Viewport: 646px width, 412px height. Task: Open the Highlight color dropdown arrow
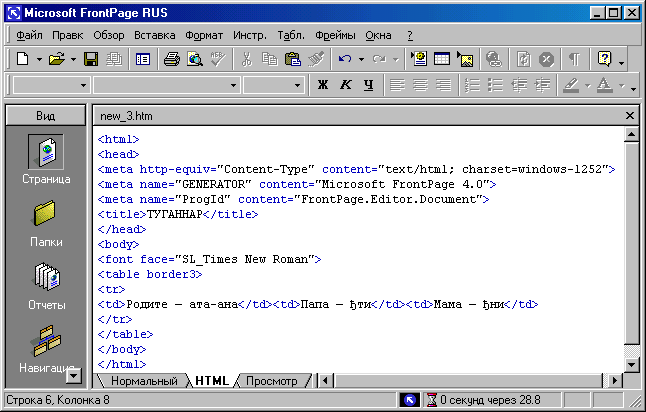click(x=588, y=86)
